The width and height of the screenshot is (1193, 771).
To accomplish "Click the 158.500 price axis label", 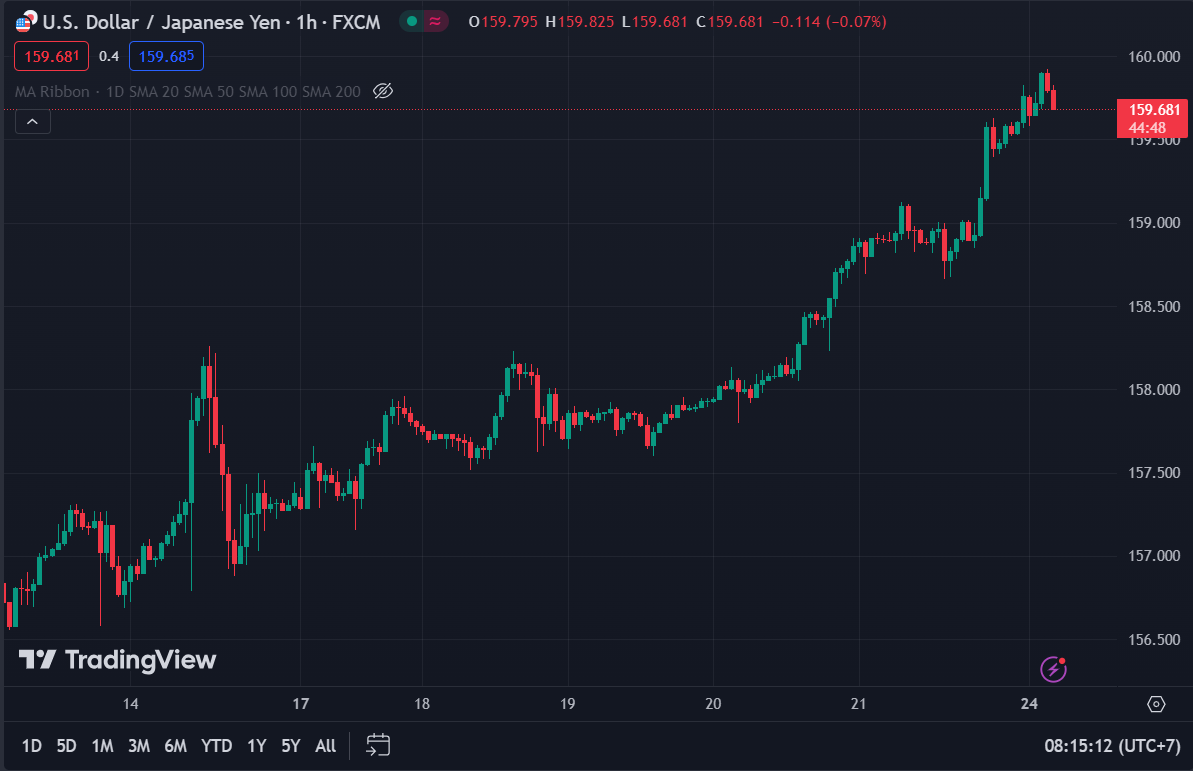I will (x=1154, y=307).
